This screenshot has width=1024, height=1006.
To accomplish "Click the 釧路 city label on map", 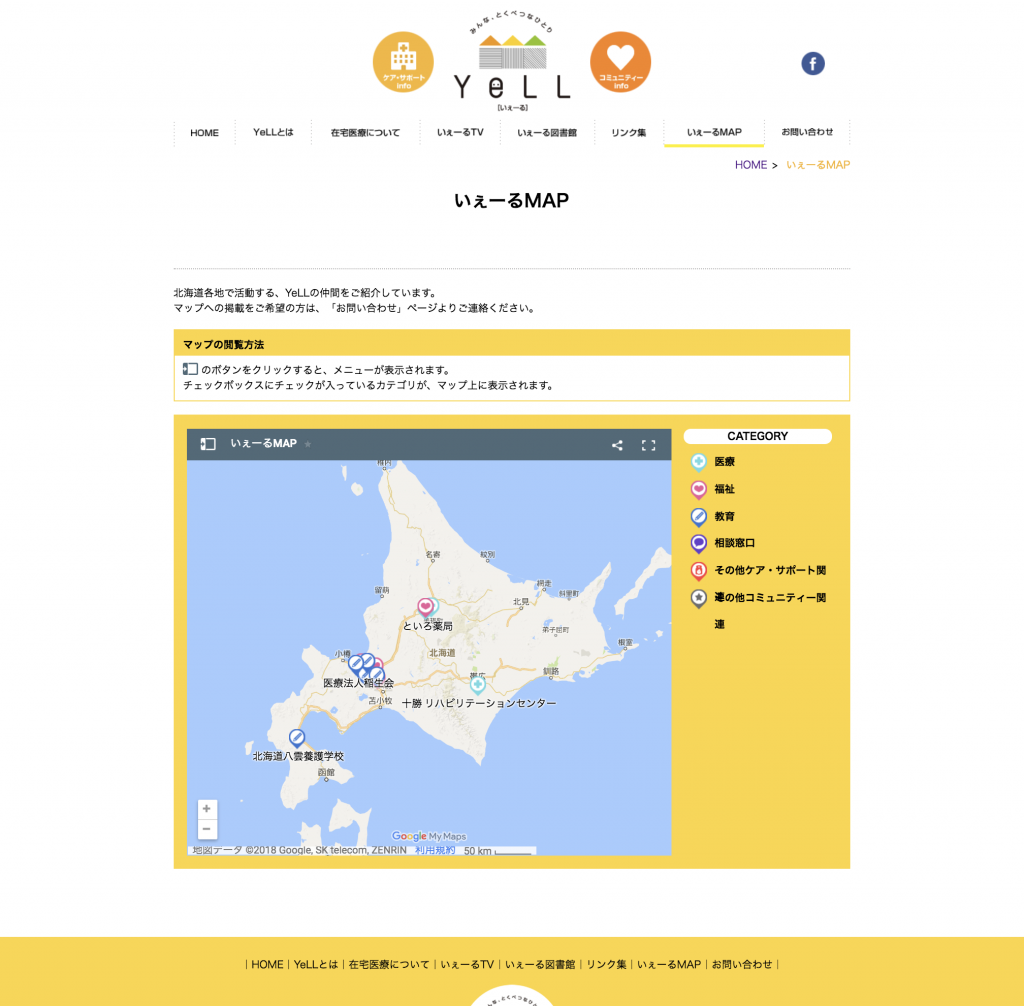I will point(551,671).
